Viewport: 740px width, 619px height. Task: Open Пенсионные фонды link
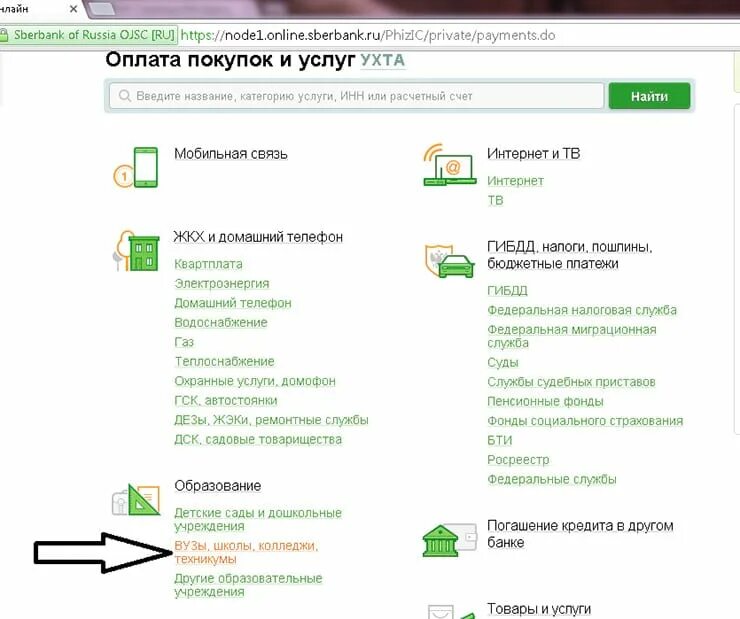[545, 402]
